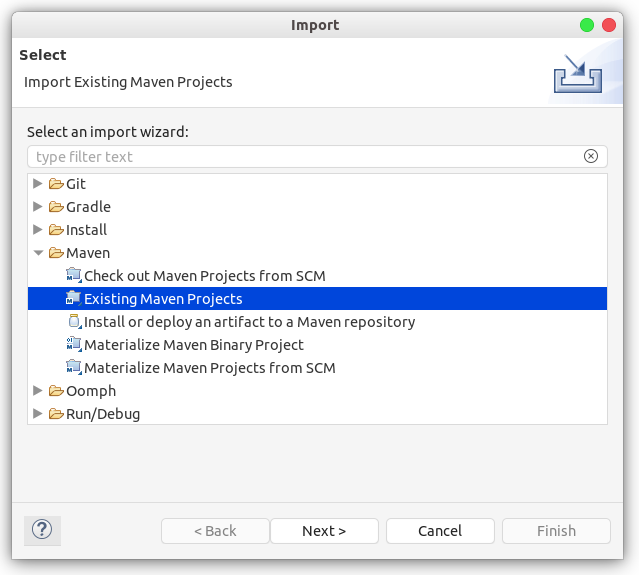Screen dimensions: 639x575
Task: Click the Cancel button
Action: click(440, 531)
